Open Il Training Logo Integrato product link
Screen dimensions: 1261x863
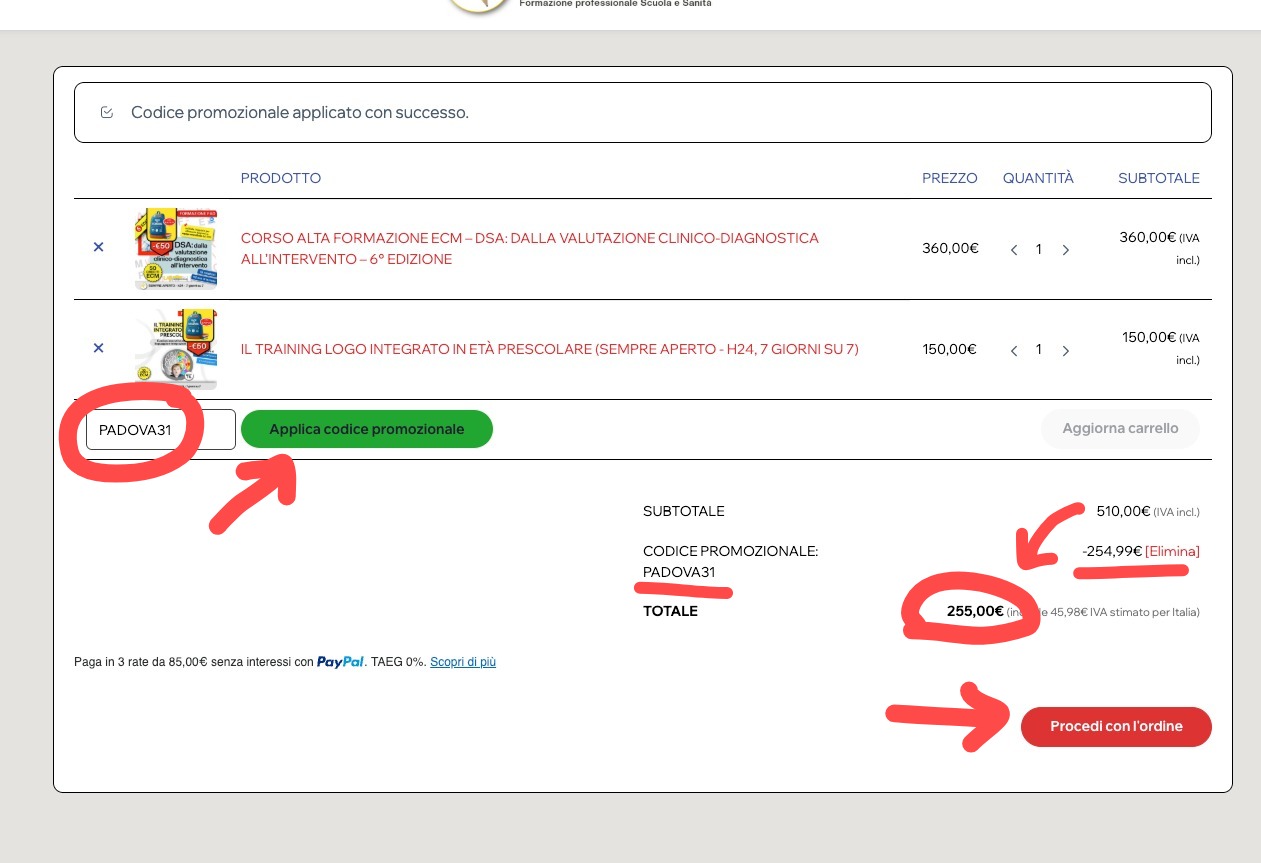click(x=549, y=349)
